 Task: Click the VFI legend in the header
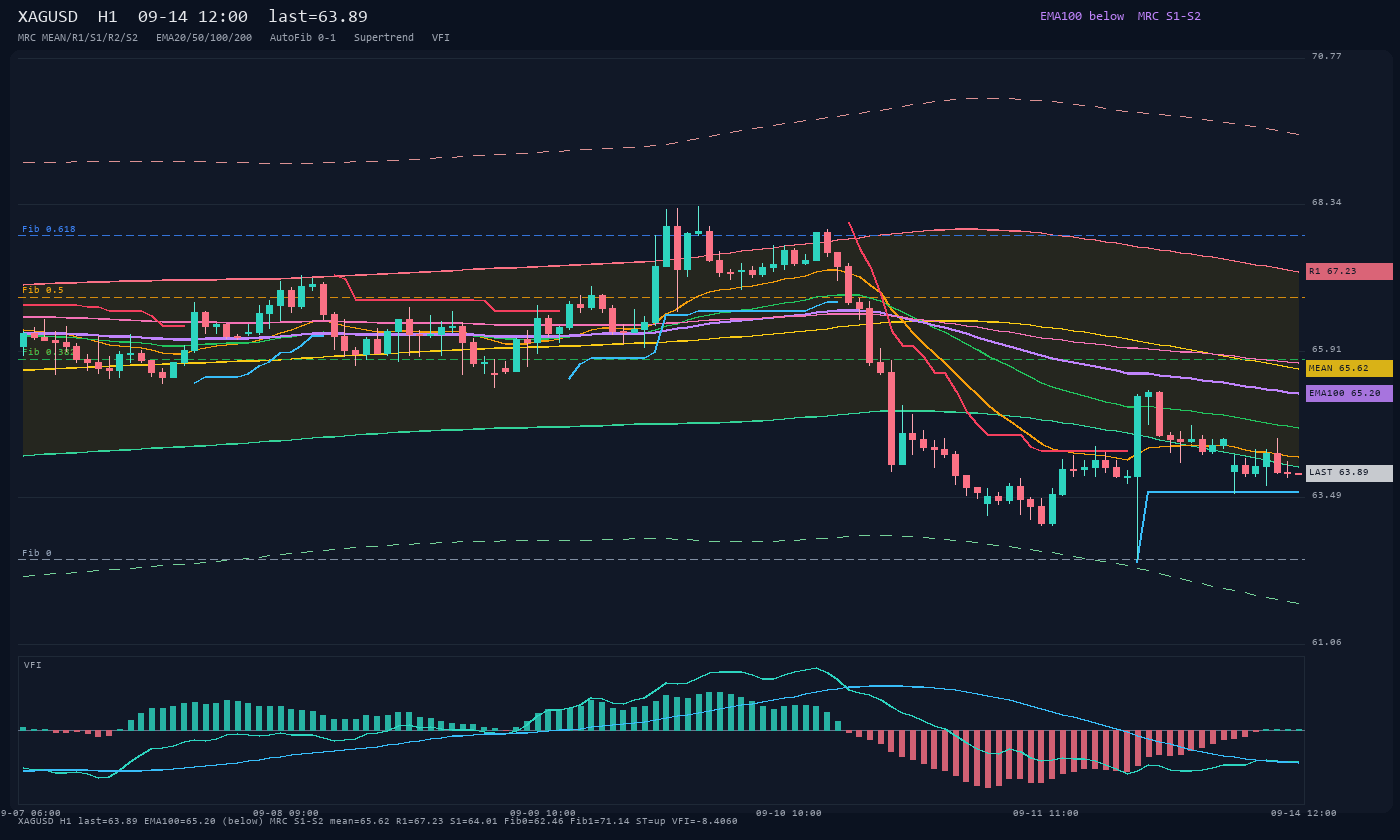pos(441,38)
